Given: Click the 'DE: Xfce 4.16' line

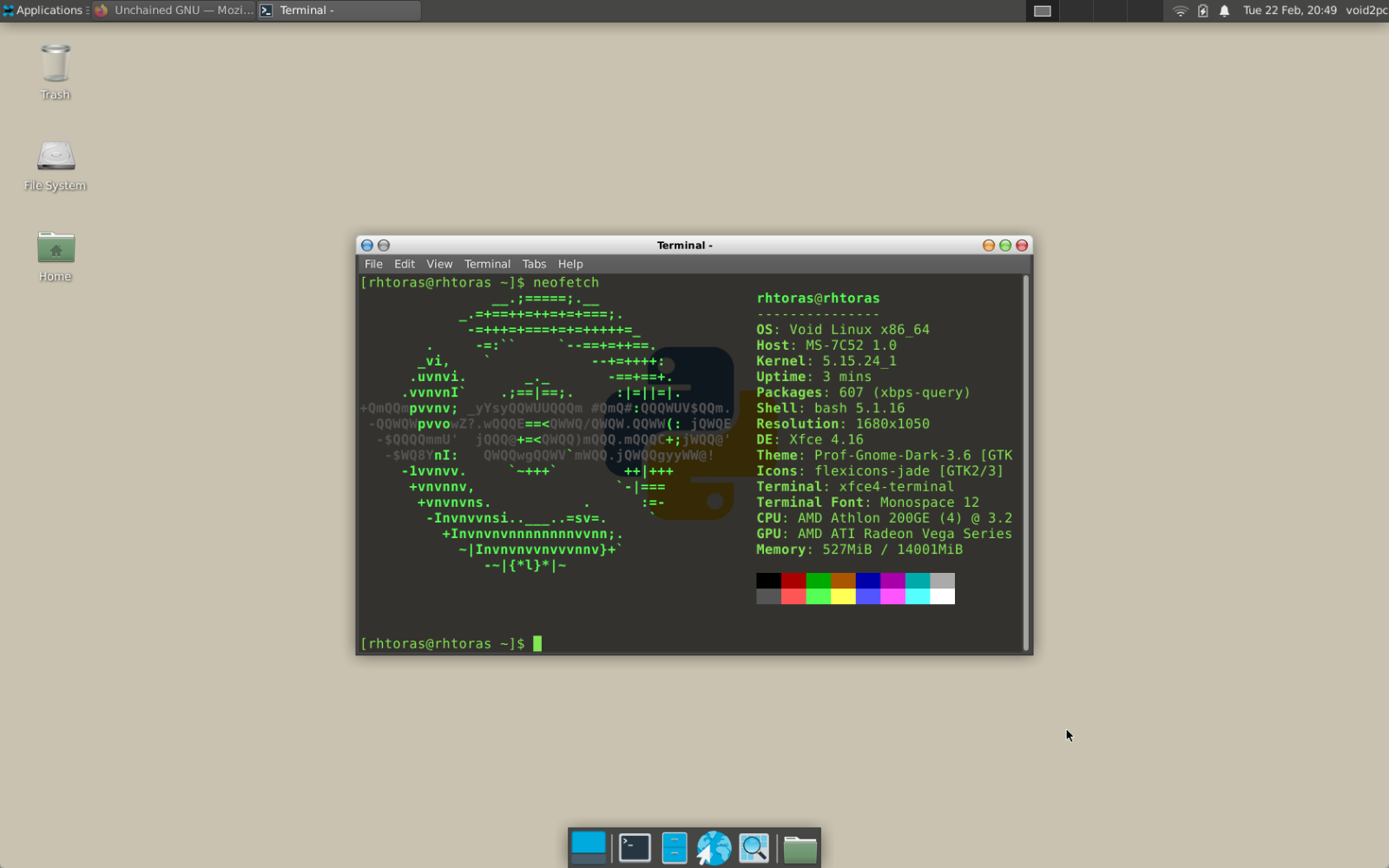Looking at the screenshot, I should coord(810,439).
